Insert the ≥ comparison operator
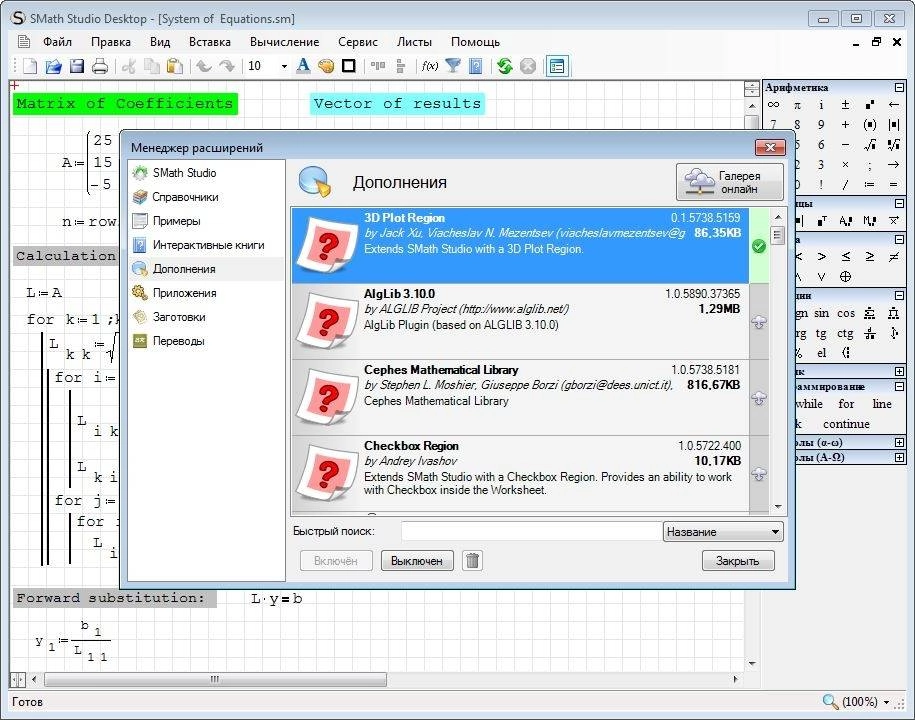The height and width of the screenshot is (720, 915). pos(869,257)
